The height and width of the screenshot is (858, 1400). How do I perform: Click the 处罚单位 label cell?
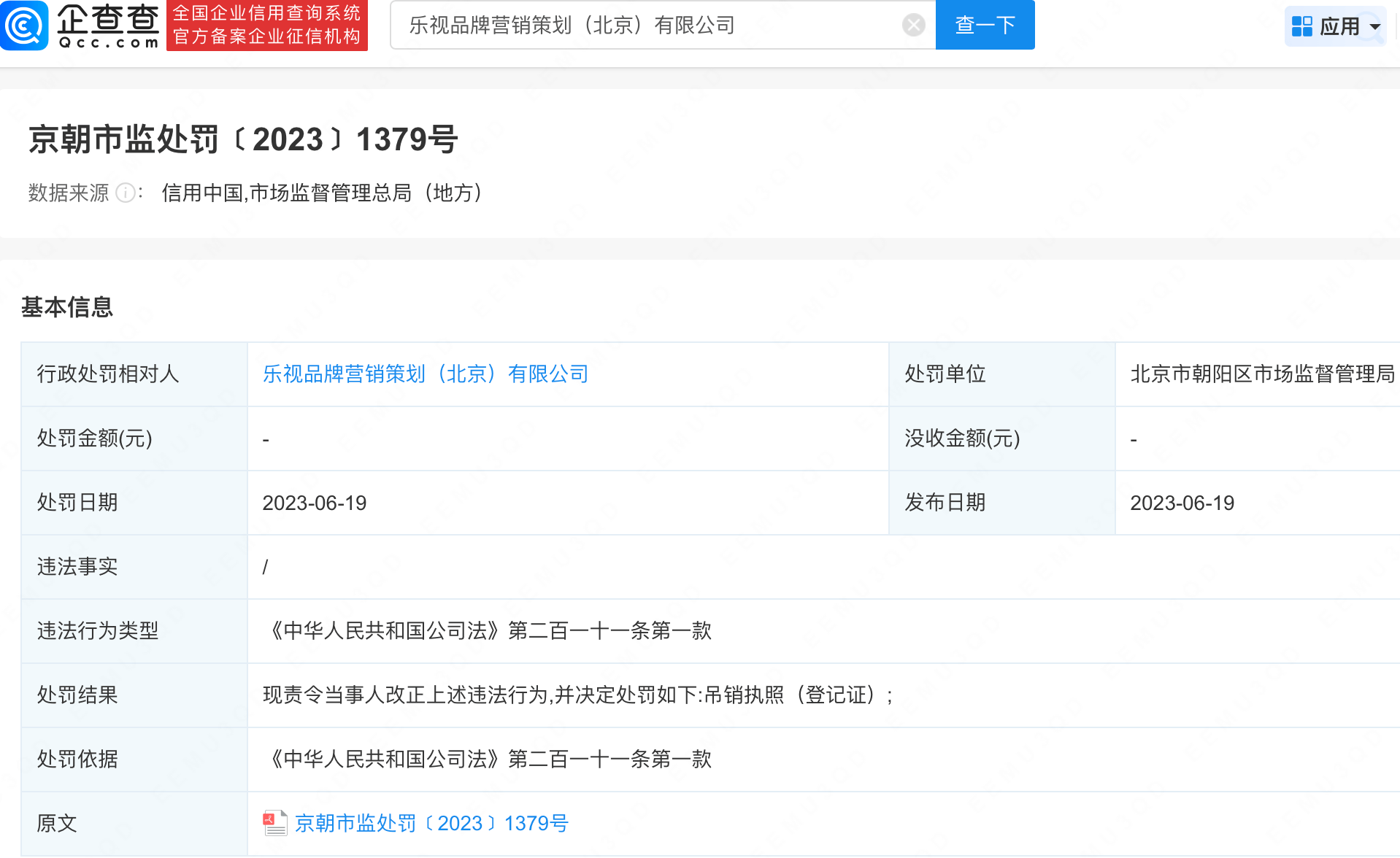click(1002, 374)
